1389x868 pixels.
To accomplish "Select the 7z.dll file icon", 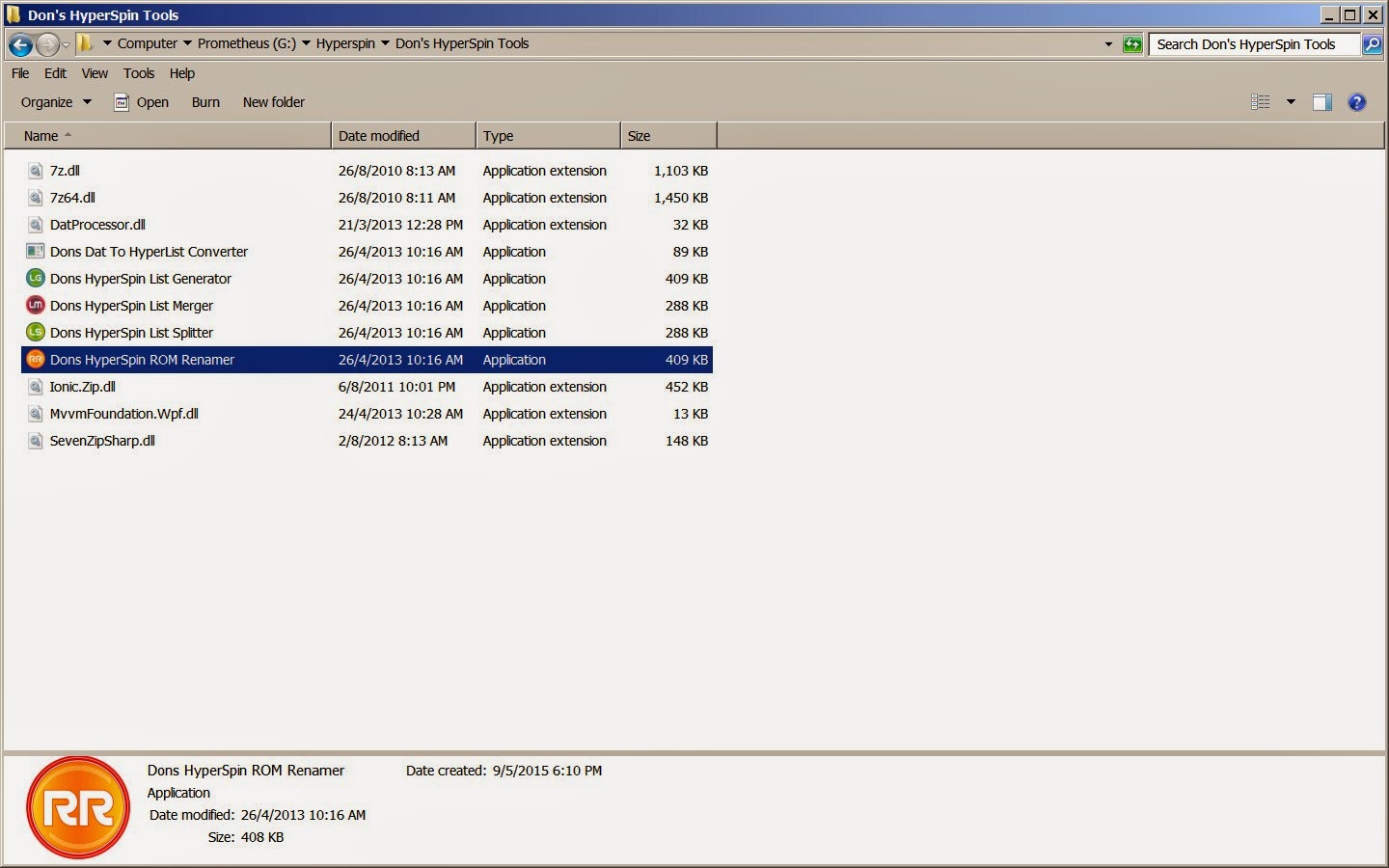I will point(36,171).
